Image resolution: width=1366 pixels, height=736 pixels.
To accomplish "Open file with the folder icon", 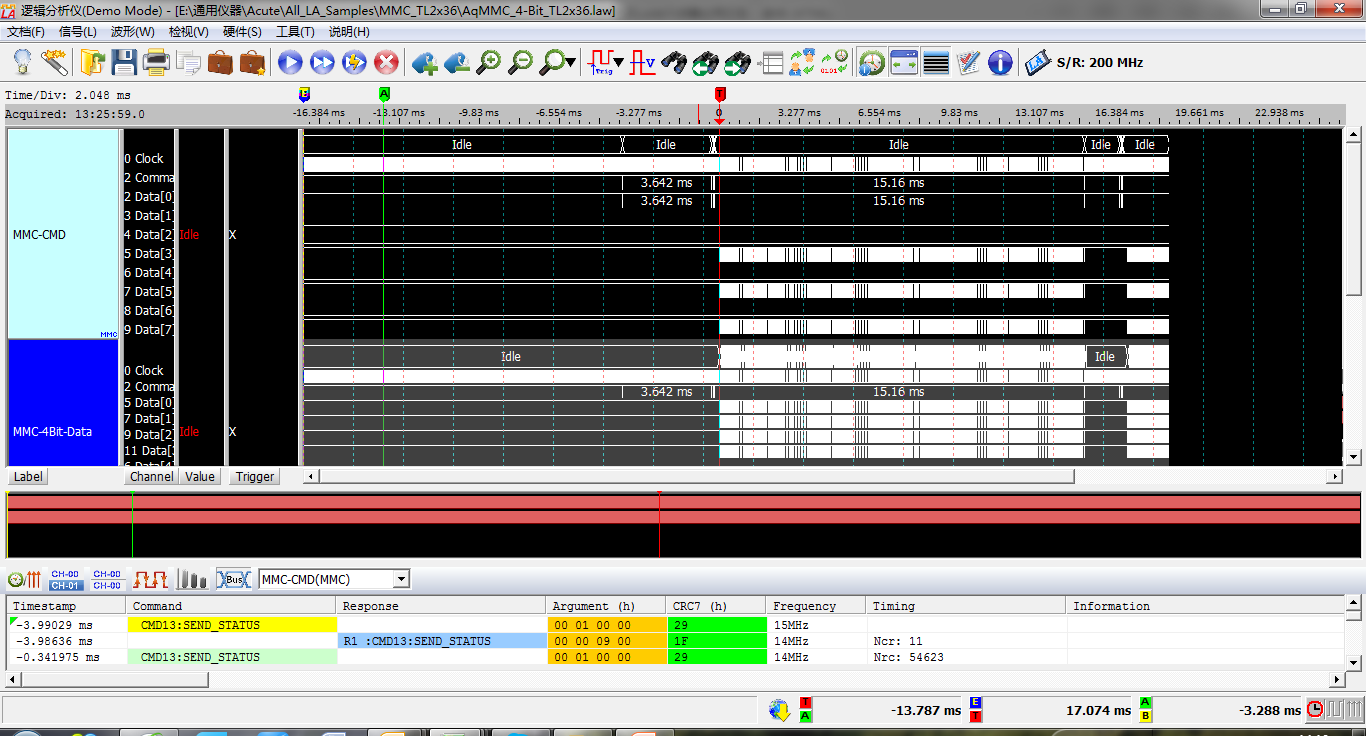I will click(92, 63).
